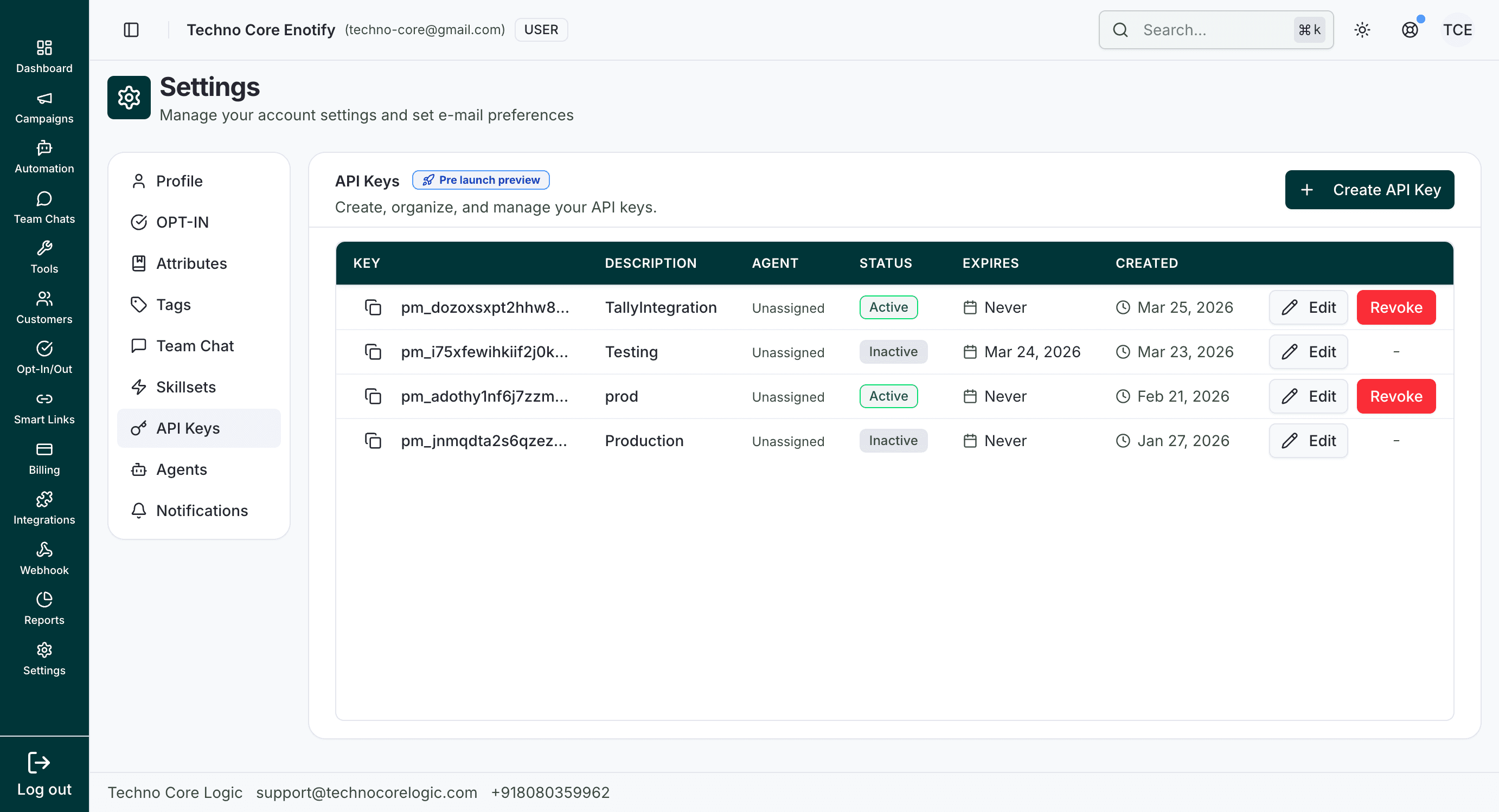Click Active status of prod key
The height and width of the screenshot is (812, 1499).
(x=888, y=396)
